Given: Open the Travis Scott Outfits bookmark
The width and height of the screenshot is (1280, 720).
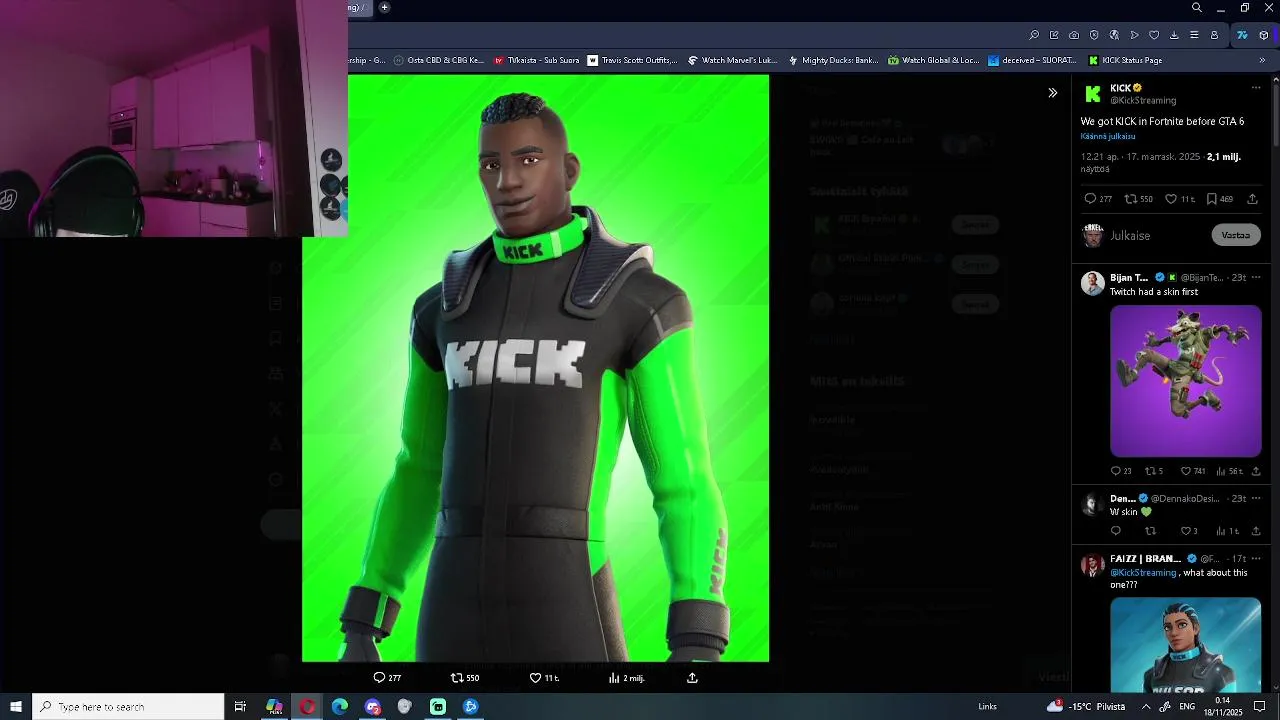Looking at the screenshot, I should [632, 60].
